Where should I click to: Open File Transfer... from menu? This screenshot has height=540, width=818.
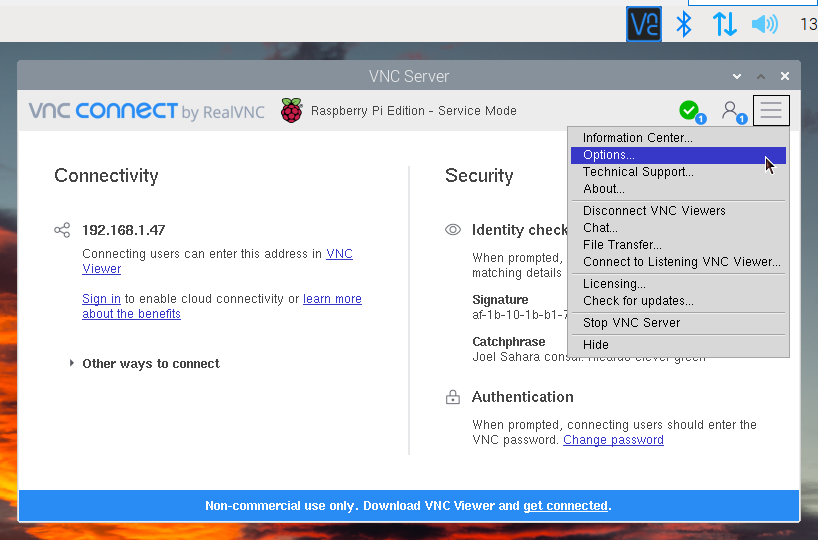point(622,245)
